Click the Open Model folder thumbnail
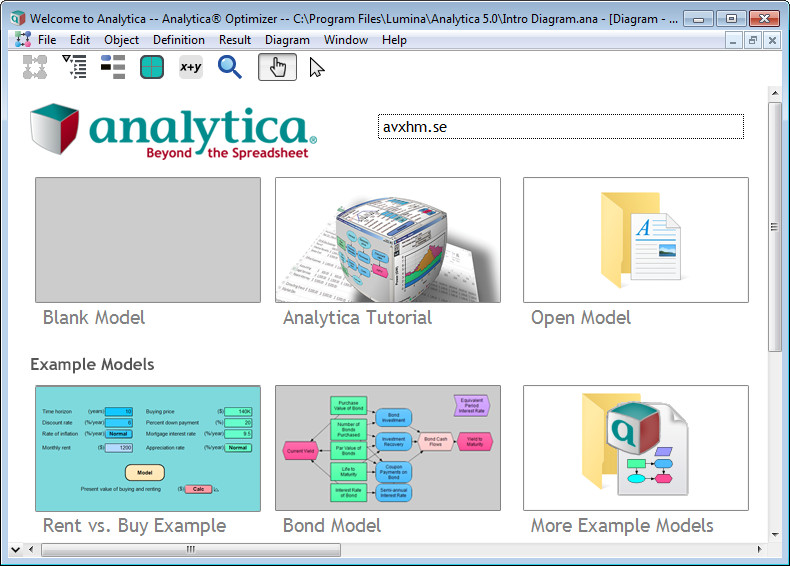This screenshot has width=790, height=566. [636, 240]
